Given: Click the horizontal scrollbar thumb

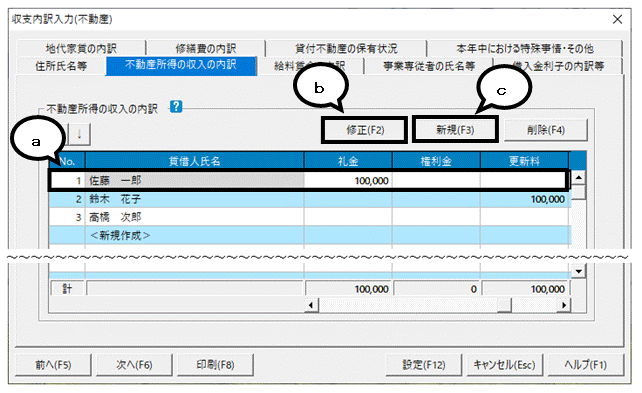Looking at the screenshot, I should [x=504, y=305].
